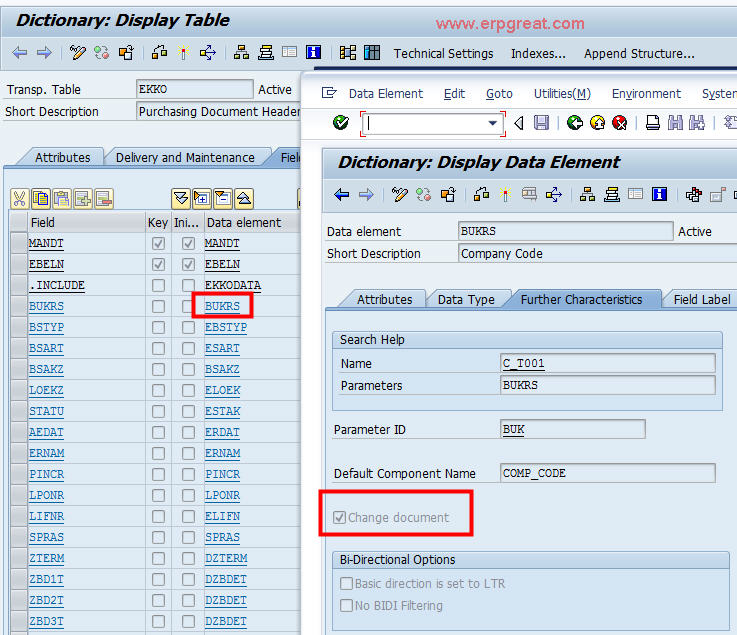Click the BUK parameter ID value
Image resolution: width=737 pixels, height=635 pixels.
pos(513,430)
